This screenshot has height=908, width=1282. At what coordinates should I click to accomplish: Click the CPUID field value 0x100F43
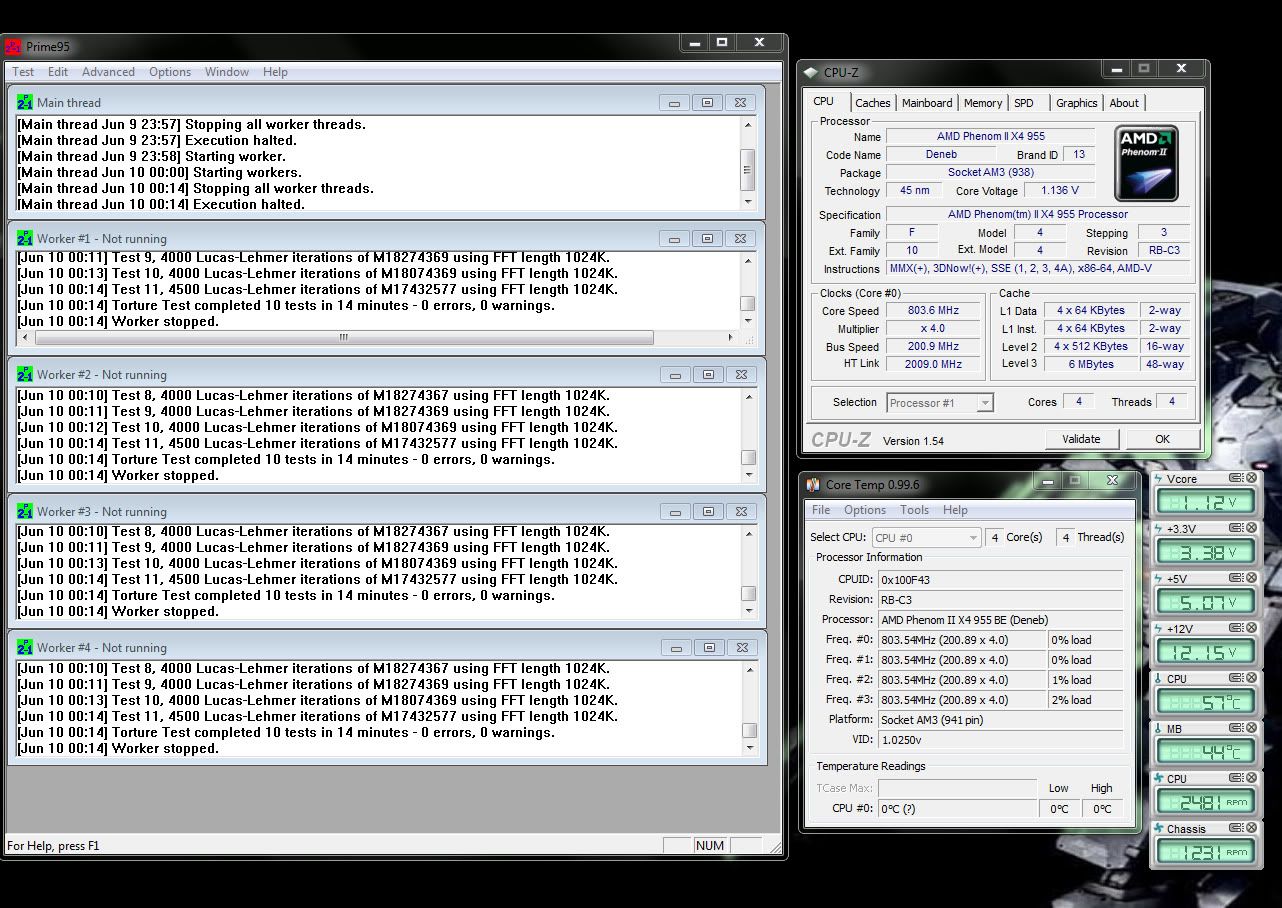coord(1000,579)
